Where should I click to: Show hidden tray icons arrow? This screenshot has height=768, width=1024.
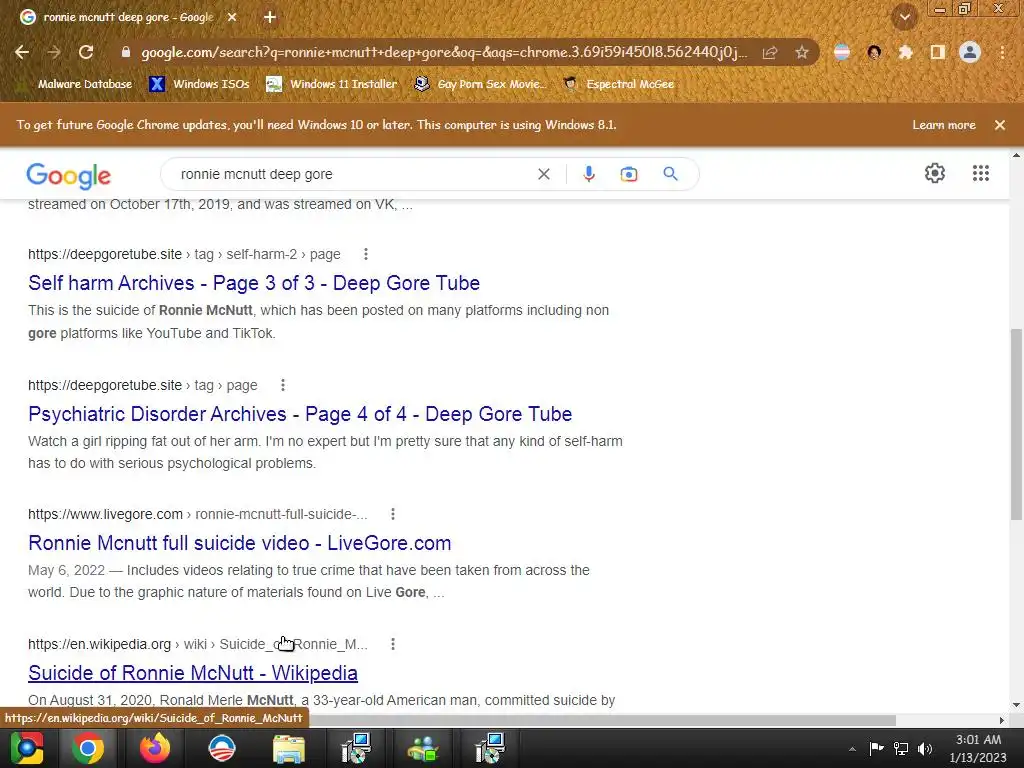click(x=852, y=748)
